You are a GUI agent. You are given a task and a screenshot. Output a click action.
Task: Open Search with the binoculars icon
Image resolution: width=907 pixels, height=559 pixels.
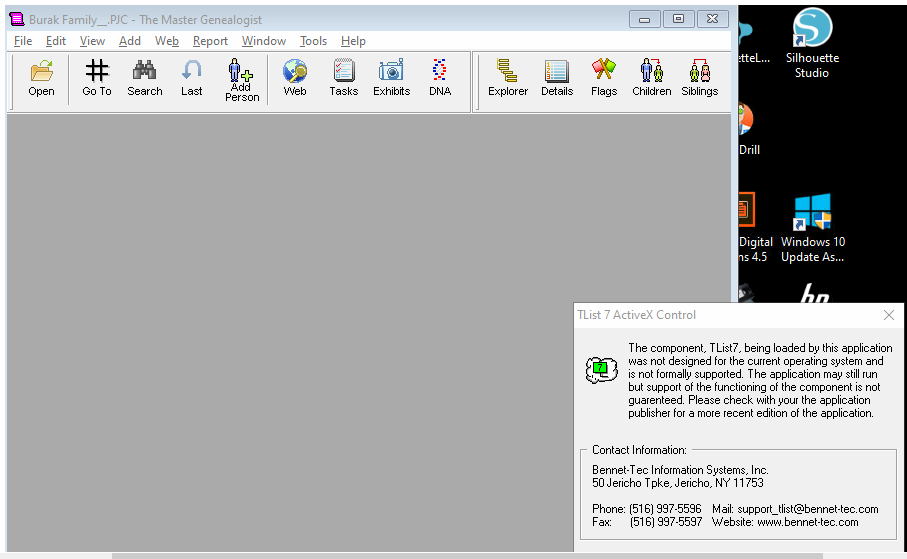pyautogui.click(x=145, y=79)
